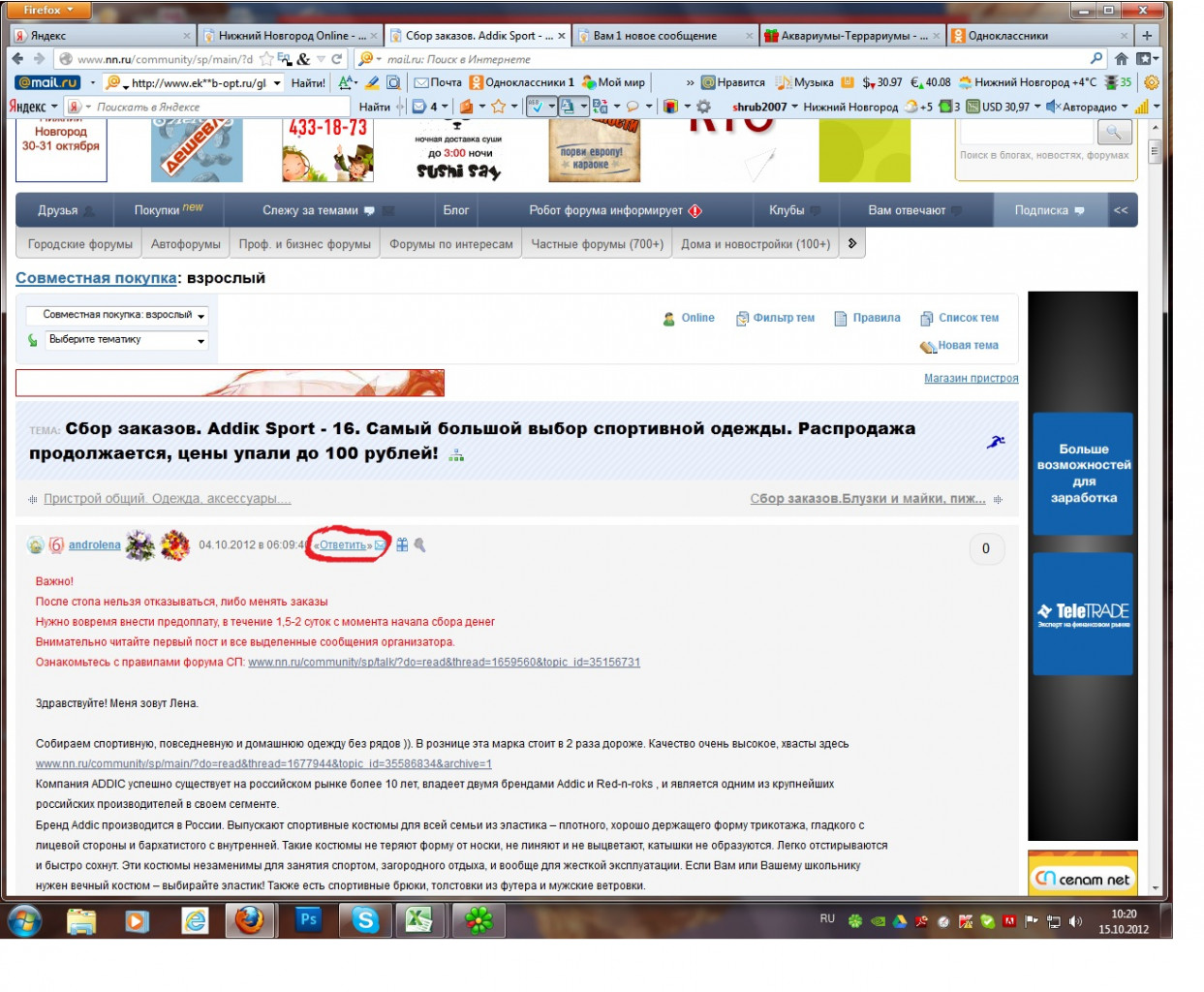1204x992 pixels.
Task: Open the Совместная покупка: взрослый dropdown
Action: (x=117, y=315)
